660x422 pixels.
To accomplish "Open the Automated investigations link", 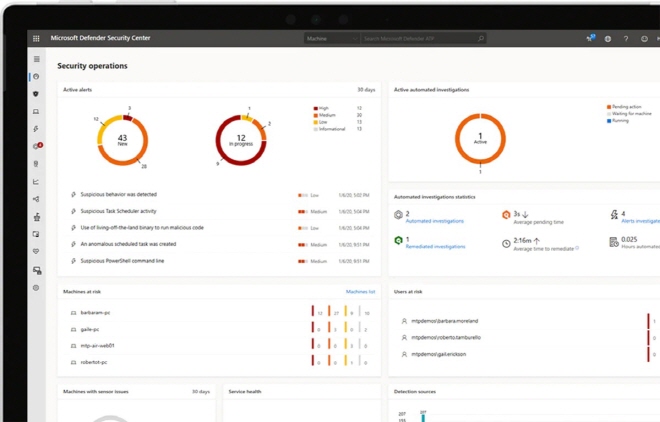I will coord(434,221).
